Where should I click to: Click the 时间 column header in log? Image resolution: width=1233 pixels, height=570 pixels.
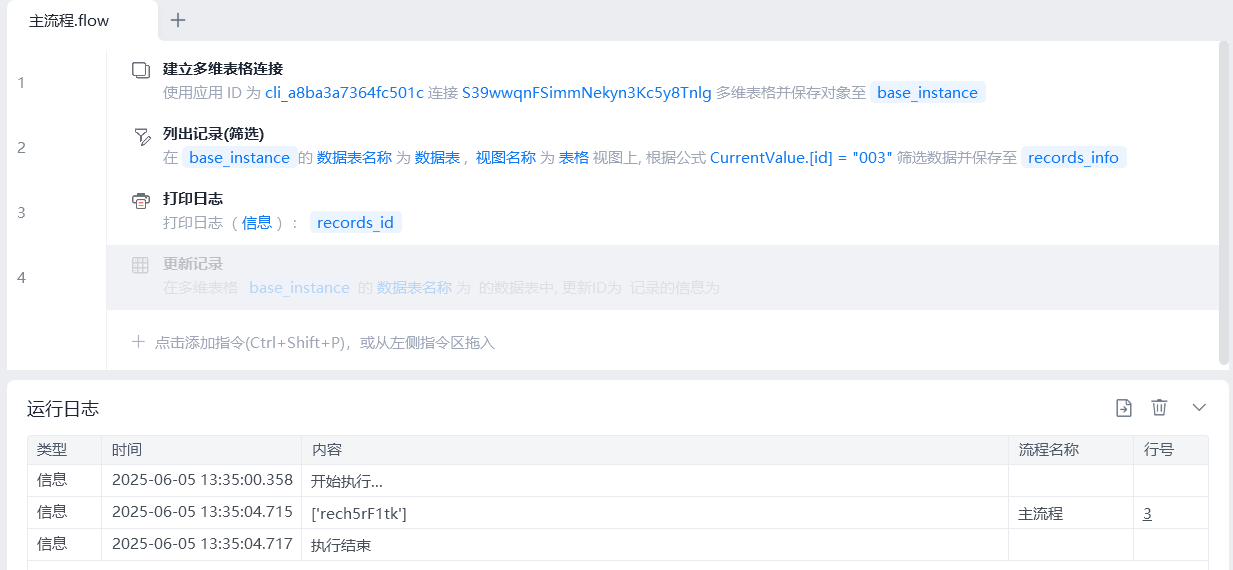127,450
